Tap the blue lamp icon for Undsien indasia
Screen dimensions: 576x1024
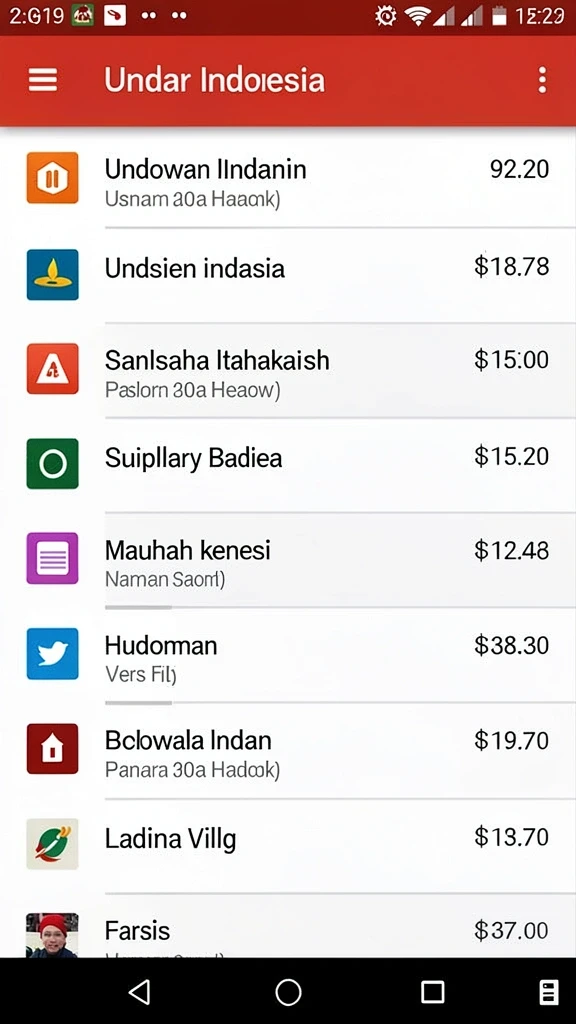(x=52, y=274)
